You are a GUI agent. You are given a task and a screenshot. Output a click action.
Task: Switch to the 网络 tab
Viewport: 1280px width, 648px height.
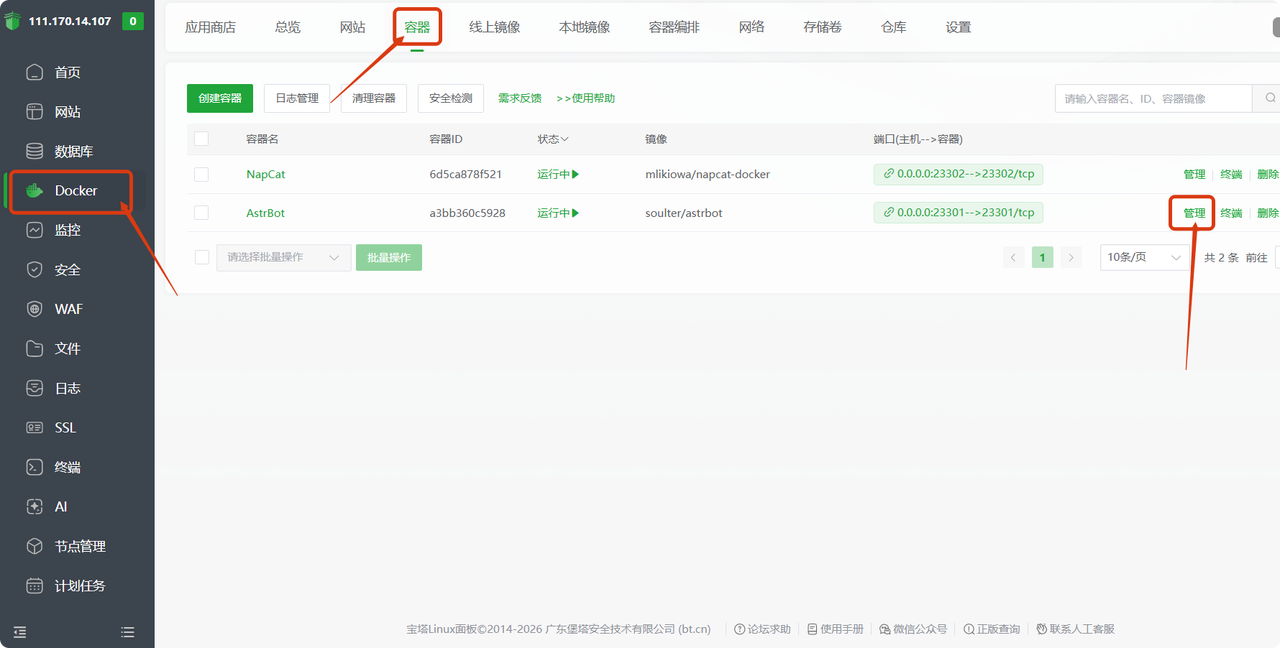pos(752,27)
